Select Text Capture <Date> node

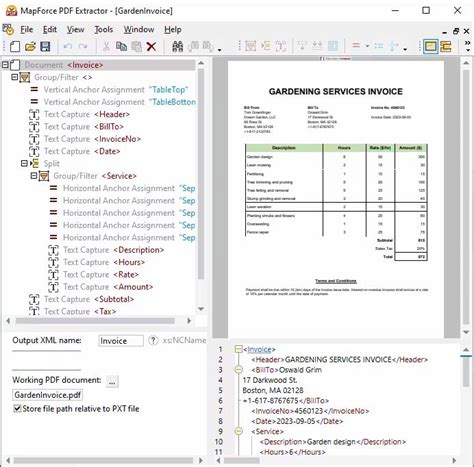click(75, 151)
